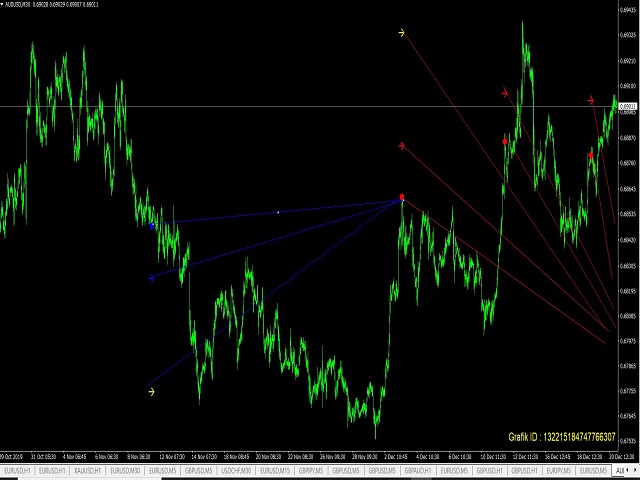The image size is (640, 480).
Task: Click the '28 Nov 09:30' time label
Action: [x=365, y=456]
